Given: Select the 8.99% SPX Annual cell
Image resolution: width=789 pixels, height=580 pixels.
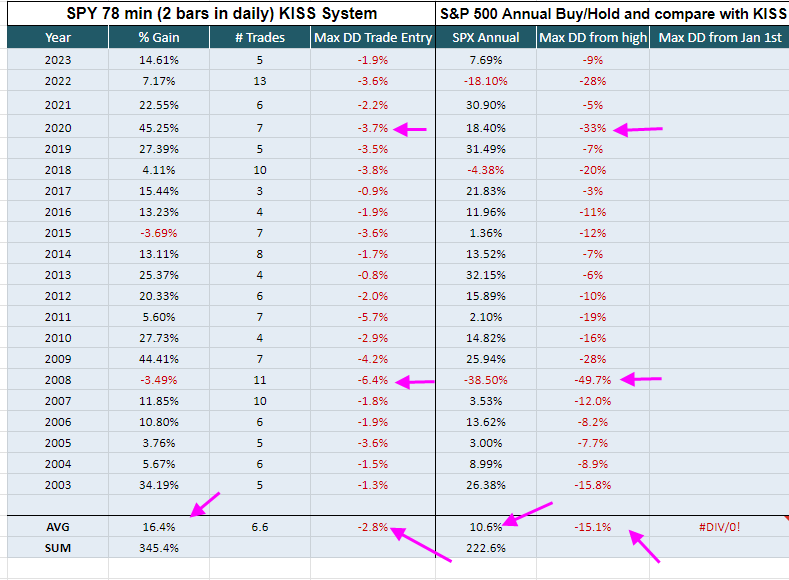Looking at the screenshot, I should pyautogui.click(x=486, y=464).
